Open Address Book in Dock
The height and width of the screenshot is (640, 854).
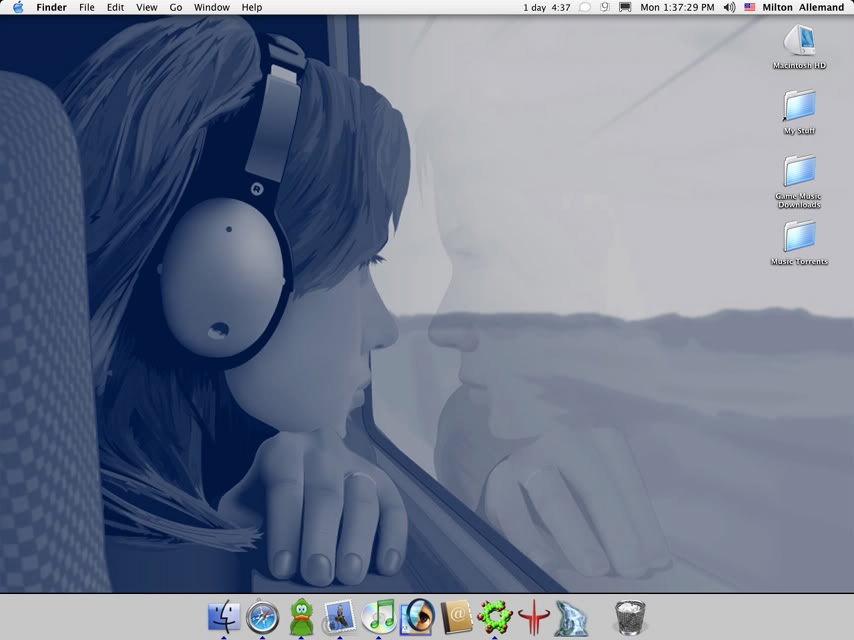456,617
